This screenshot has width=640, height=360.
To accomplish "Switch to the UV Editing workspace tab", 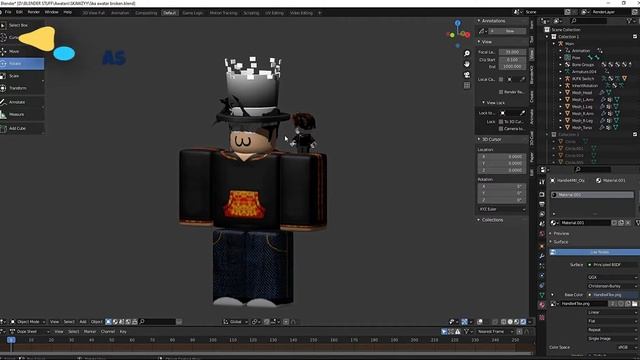I will click(274, 13).
